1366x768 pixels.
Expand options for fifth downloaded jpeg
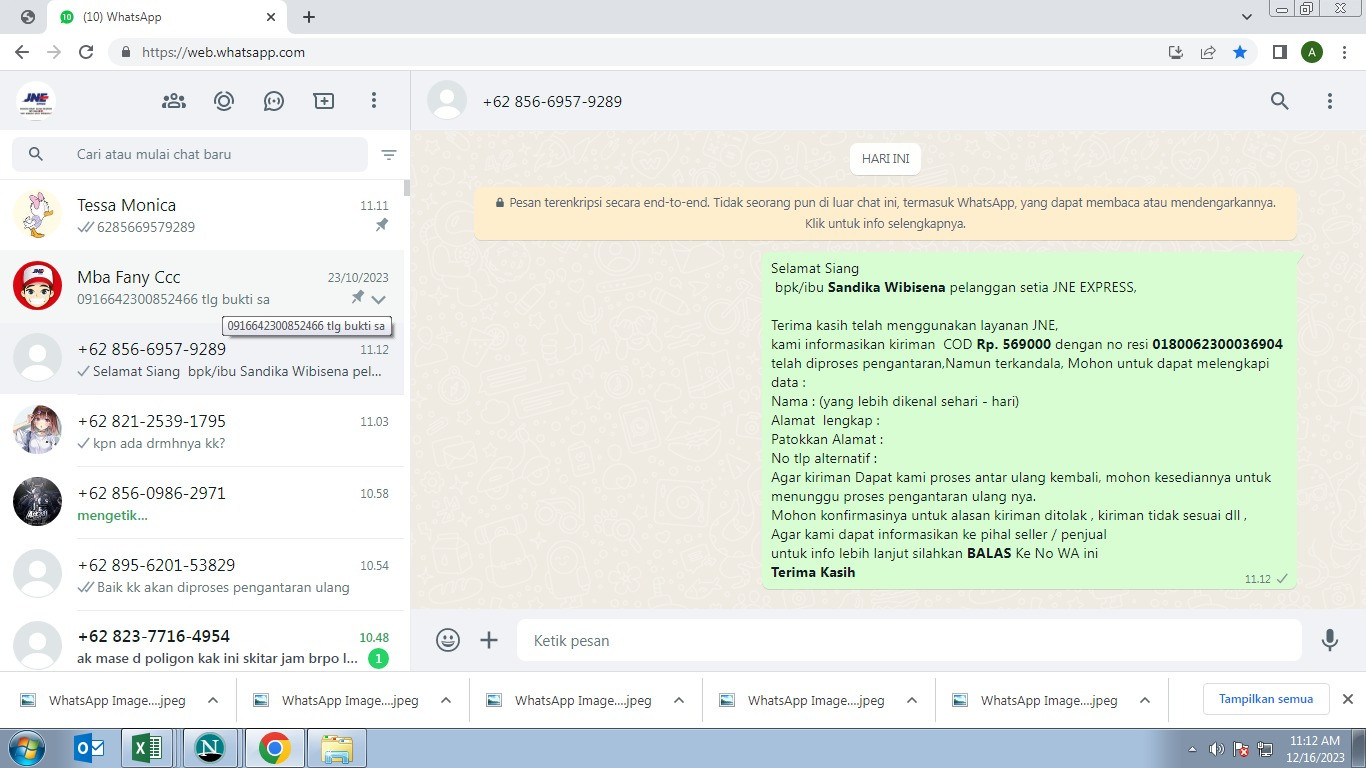(1145, 700)
